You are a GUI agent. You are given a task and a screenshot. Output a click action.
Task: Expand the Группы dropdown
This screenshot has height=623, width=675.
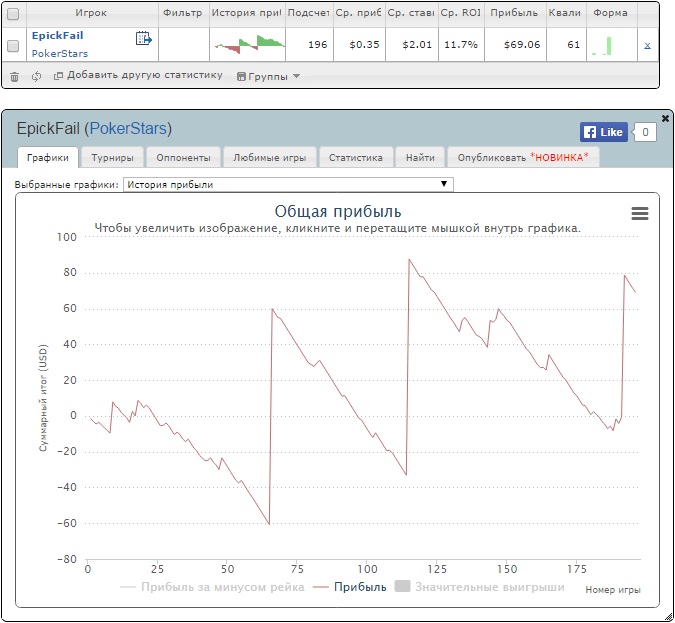coord(268,76)
